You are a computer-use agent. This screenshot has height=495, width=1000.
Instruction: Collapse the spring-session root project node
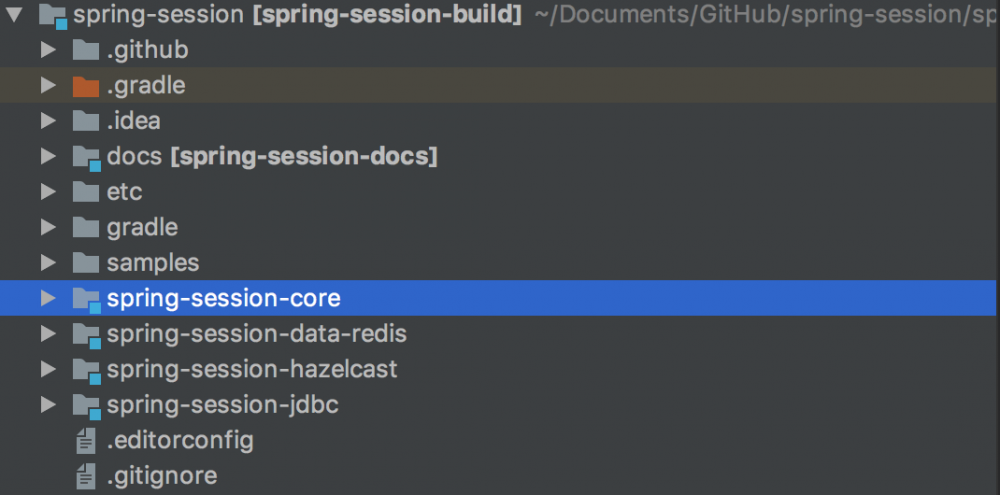[14, 15]
